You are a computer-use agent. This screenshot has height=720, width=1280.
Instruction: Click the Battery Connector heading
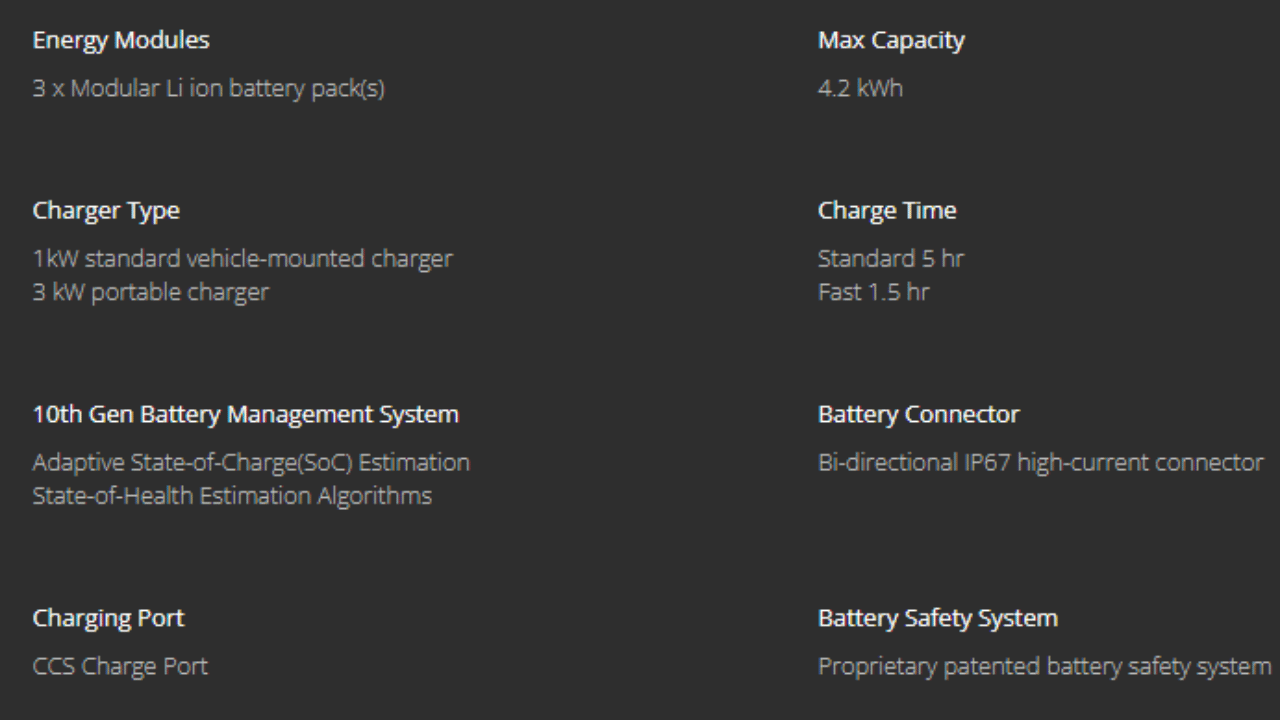[918, 414]
